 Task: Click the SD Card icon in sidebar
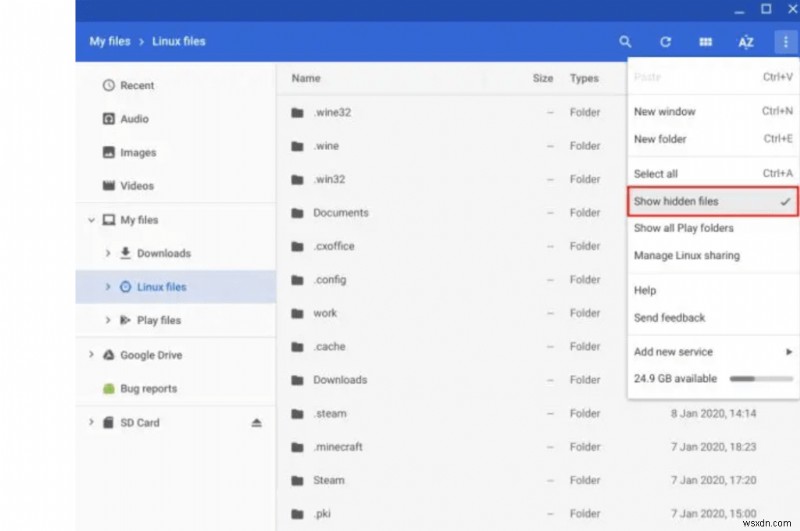click(108, 422)
